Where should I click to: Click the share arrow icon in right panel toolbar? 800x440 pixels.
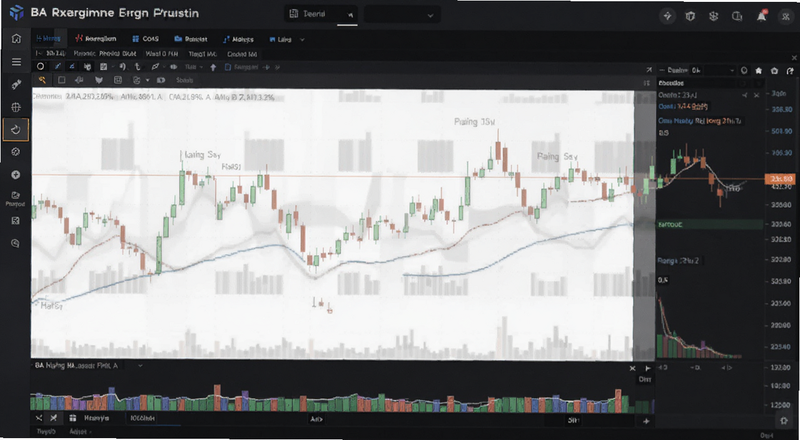click(x=790, y=70)
